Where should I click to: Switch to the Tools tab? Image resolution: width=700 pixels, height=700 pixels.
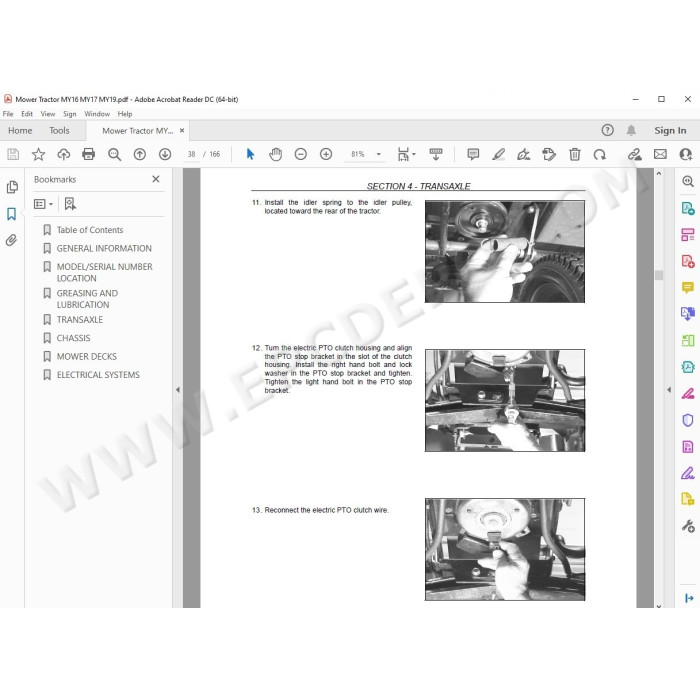pyautogui.click(x=59, y=130)
